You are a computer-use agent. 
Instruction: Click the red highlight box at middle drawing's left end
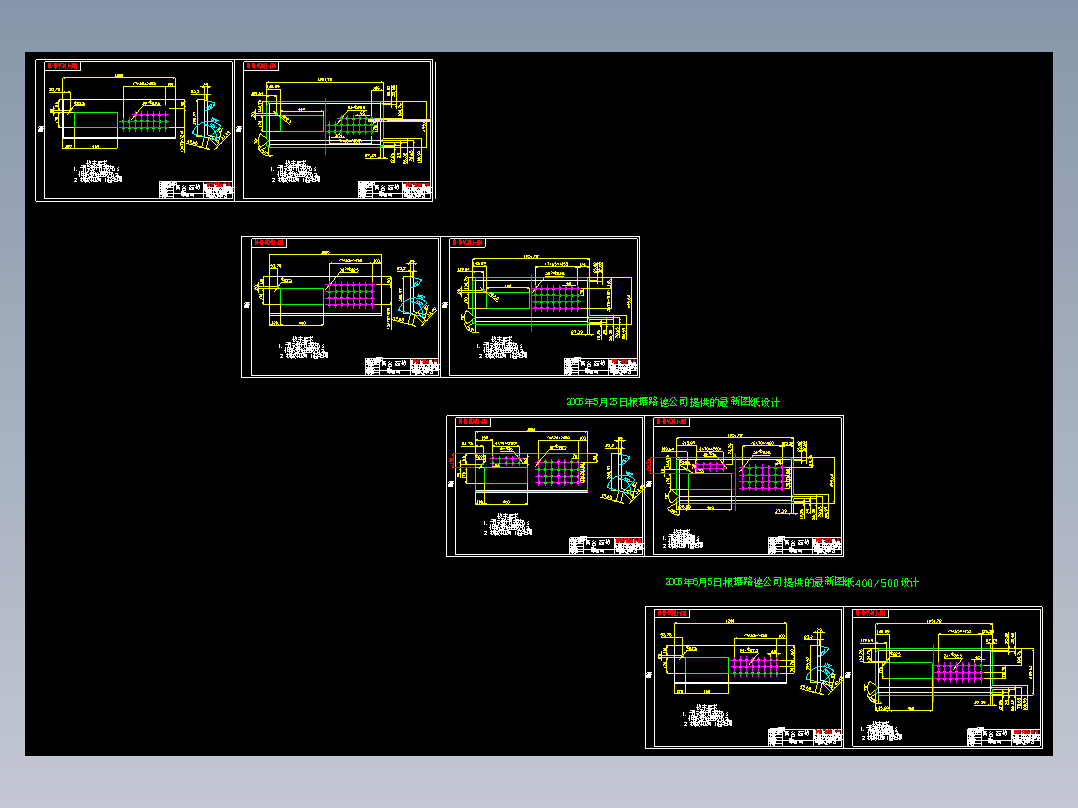pyautogui.click(x=460, y=461)
